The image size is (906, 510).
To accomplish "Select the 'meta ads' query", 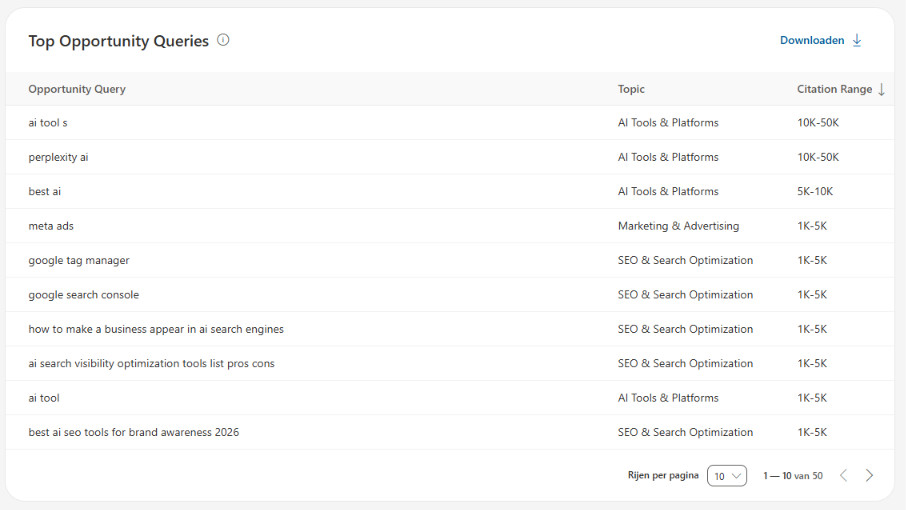I will [51, 226].
